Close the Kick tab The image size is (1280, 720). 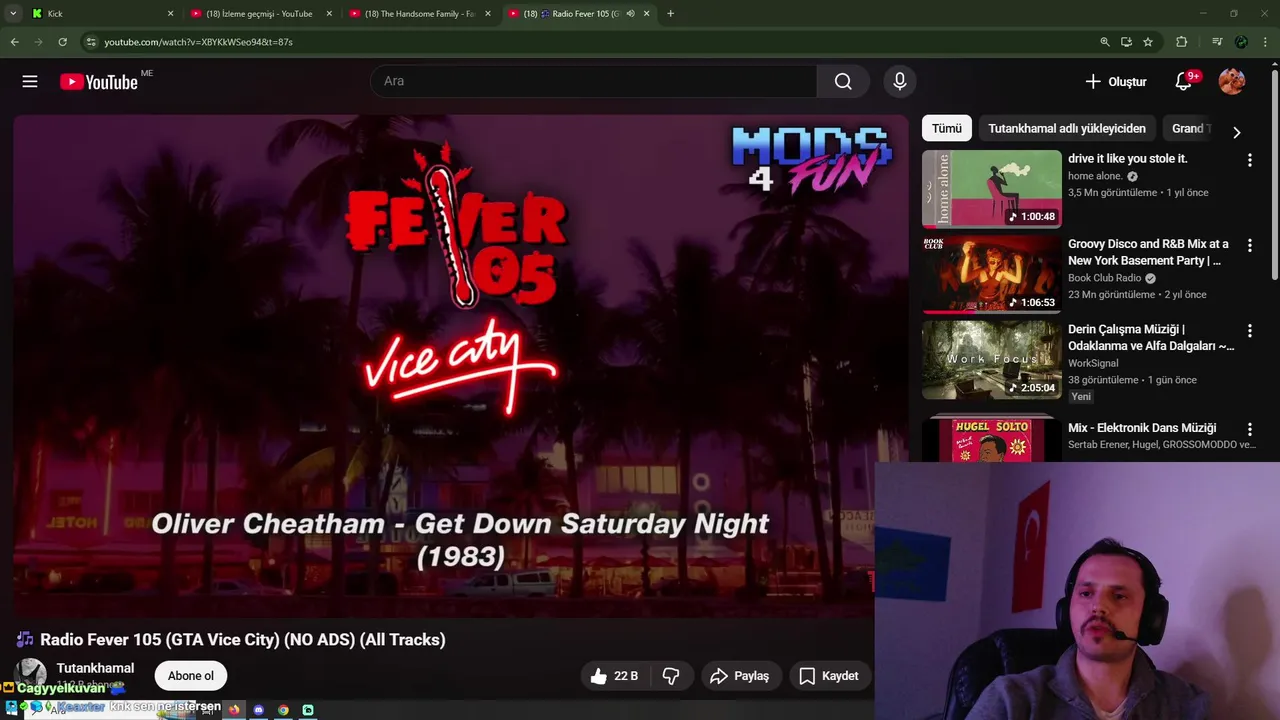point(170,14)
